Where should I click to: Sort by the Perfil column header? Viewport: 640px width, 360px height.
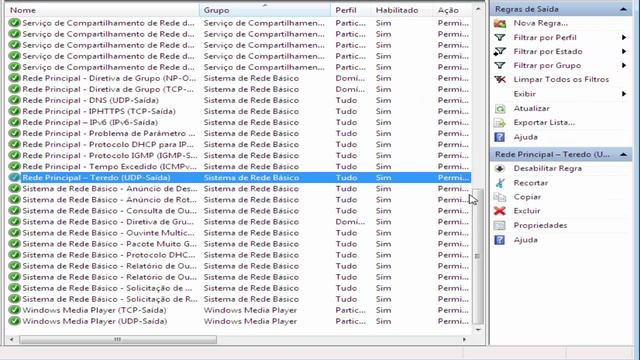(x=351, y=10)
